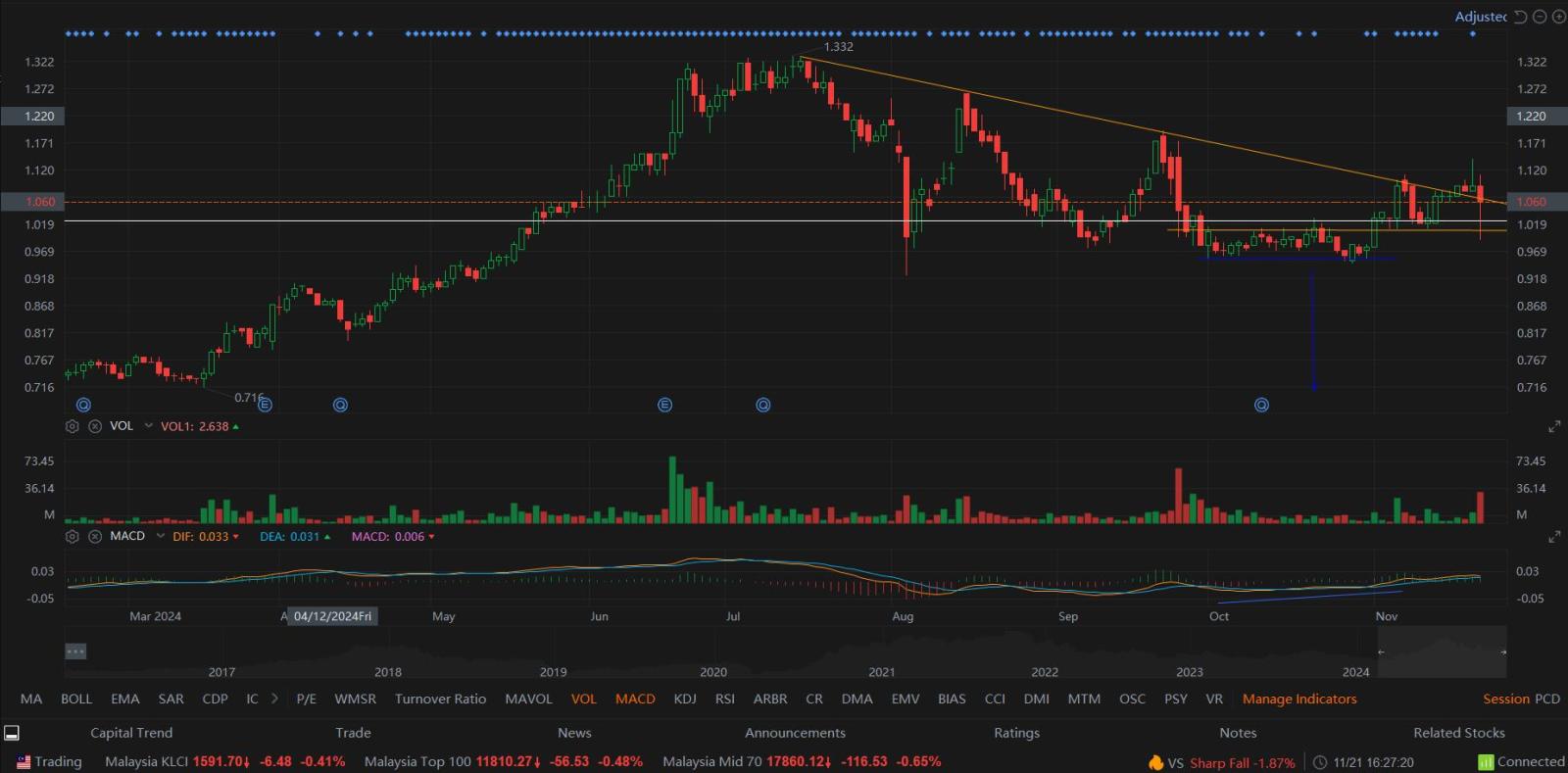Open the Adjusted price dropdown

(1481, 17)
